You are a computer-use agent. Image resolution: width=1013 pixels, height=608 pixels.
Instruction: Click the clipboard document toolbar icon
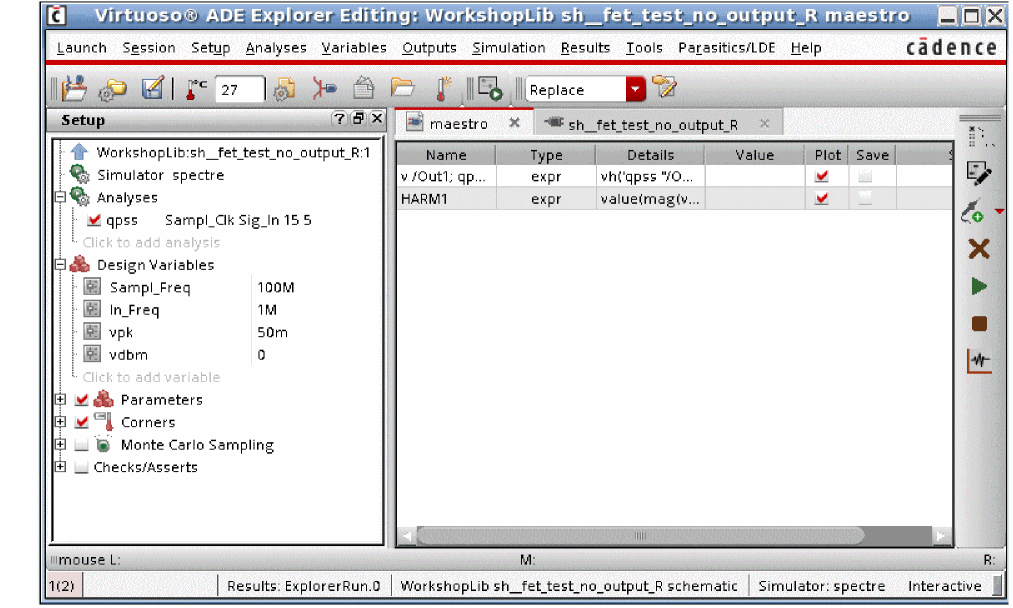click(364, 89)
